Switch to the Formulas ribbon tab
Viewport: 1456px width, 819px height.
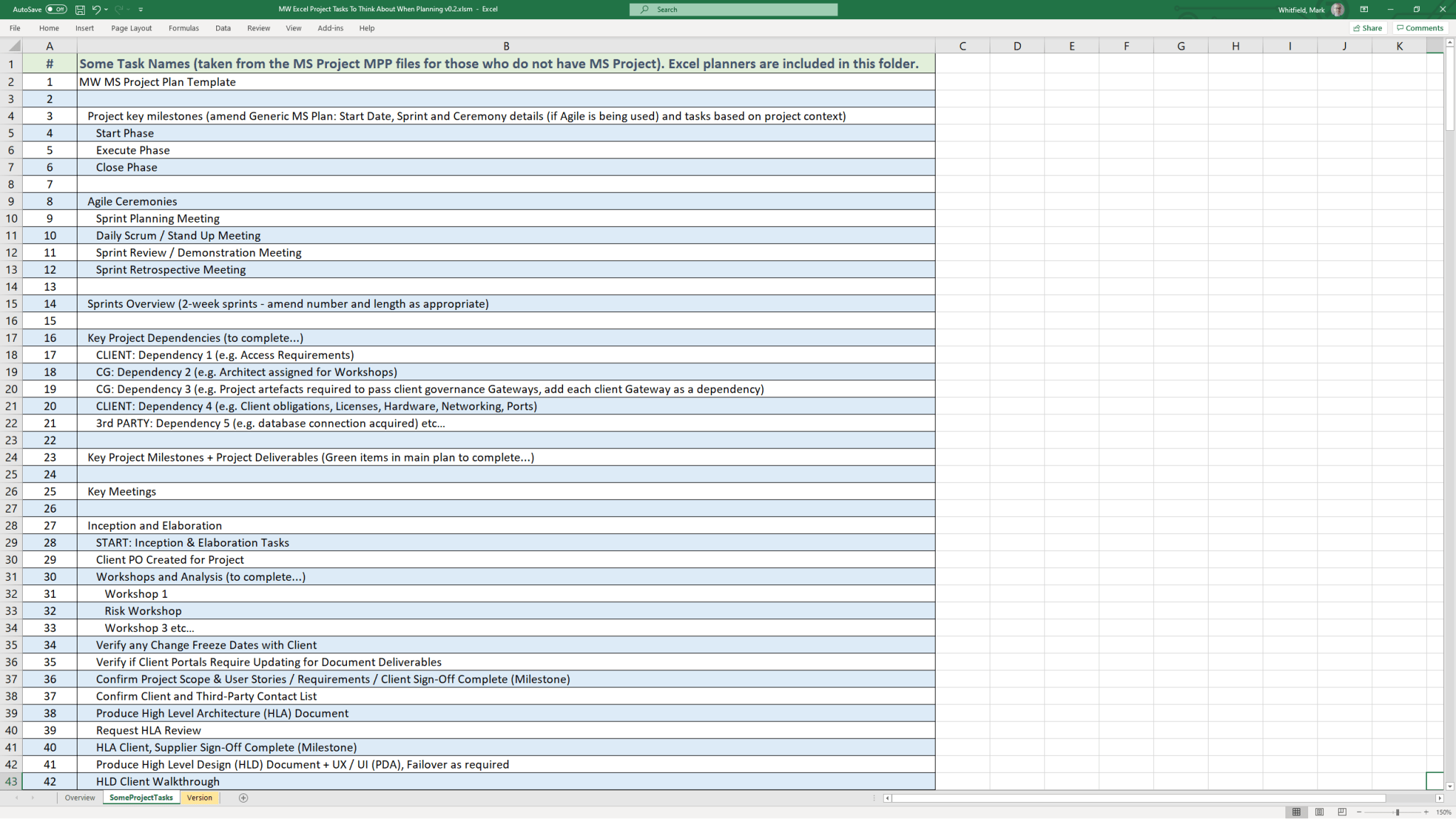(x=183, y=28)
